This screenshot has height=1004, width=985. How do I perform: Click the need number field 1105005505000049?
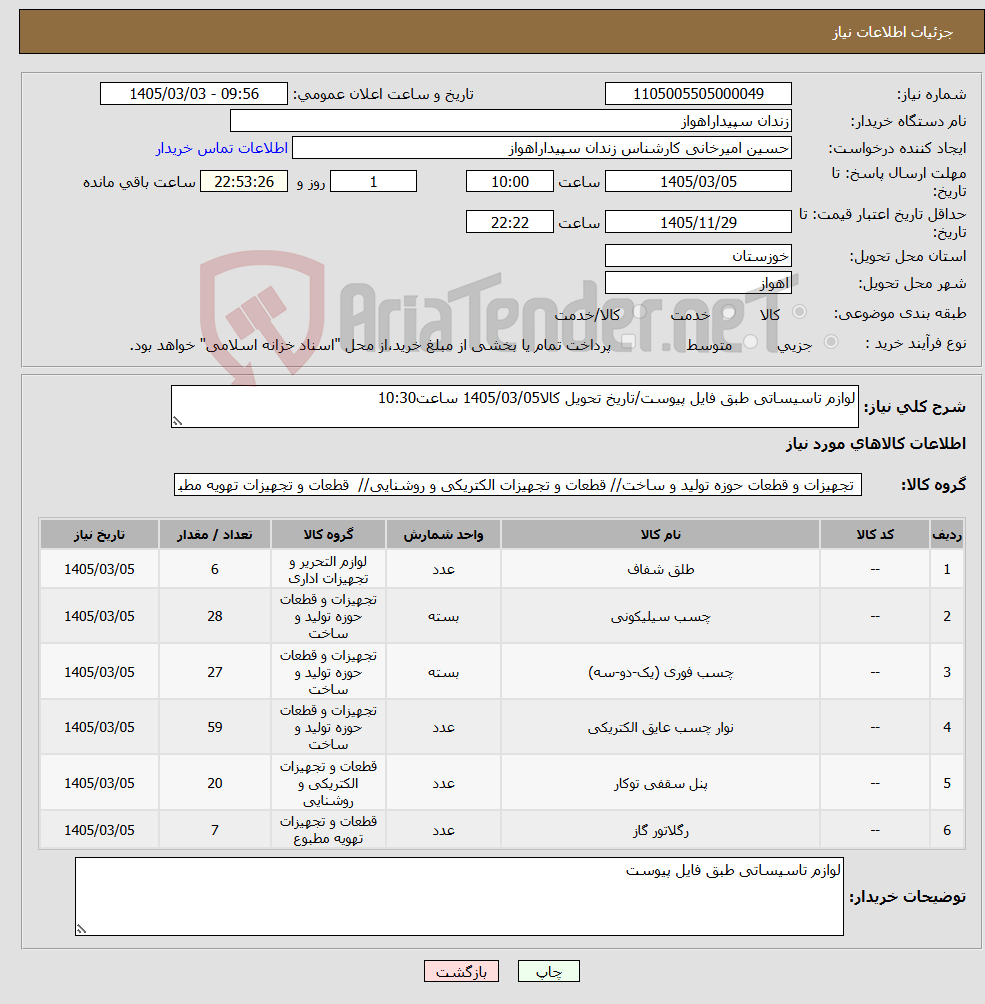coord(698,94)
